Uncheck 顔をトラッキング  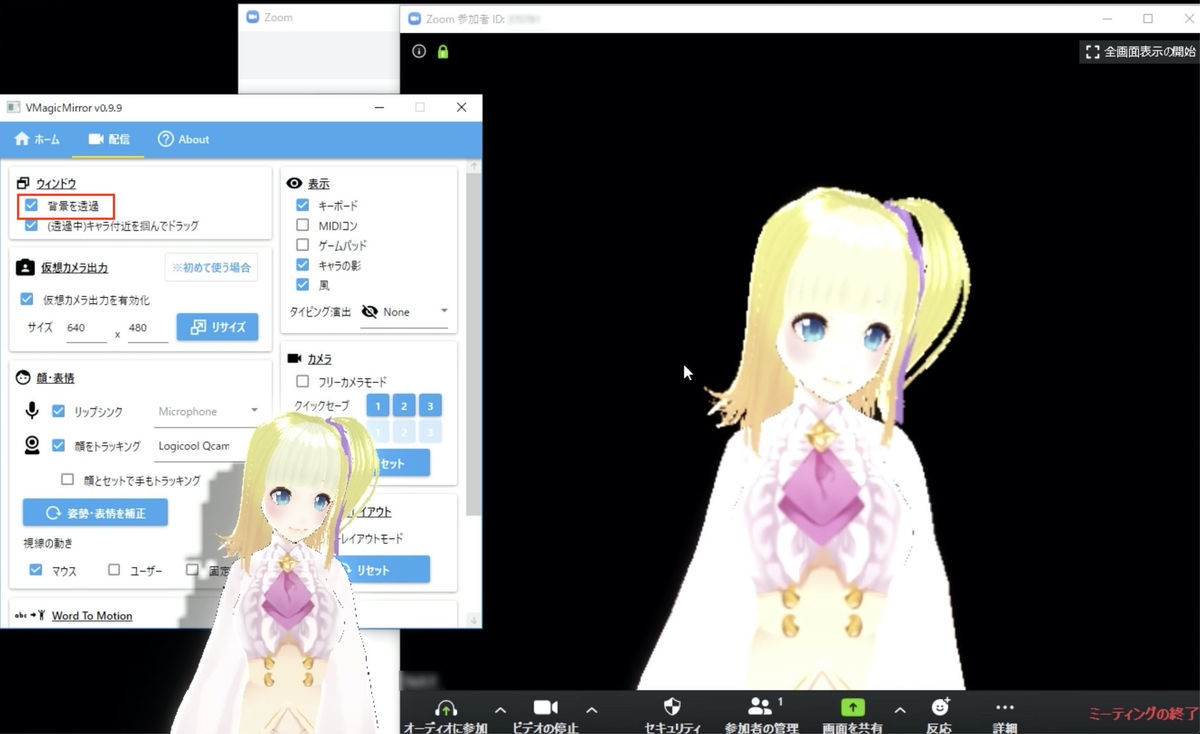pyautogui.click(x=59, y=446)
